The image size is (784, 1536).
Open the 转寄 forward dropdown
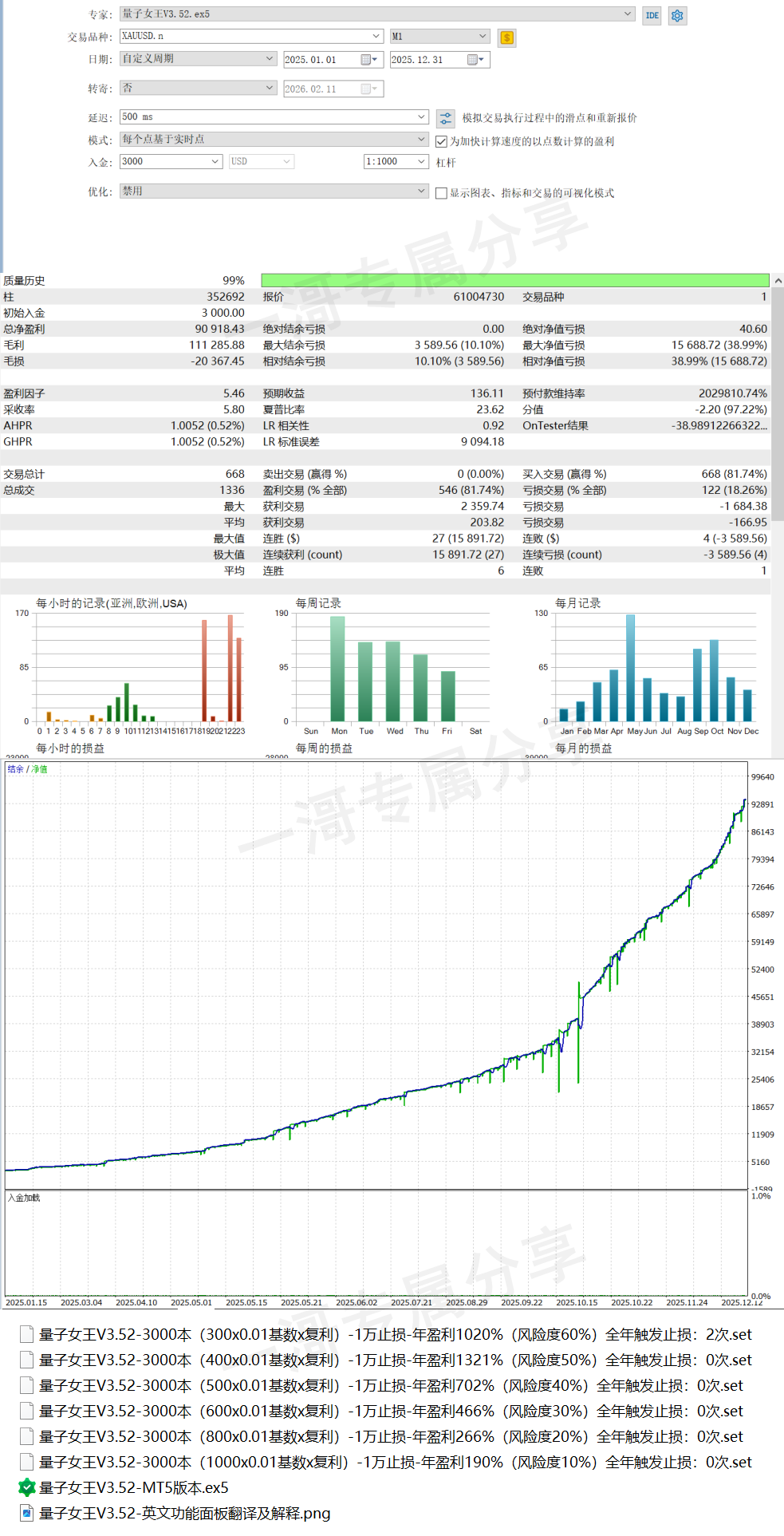click(269, 88)
